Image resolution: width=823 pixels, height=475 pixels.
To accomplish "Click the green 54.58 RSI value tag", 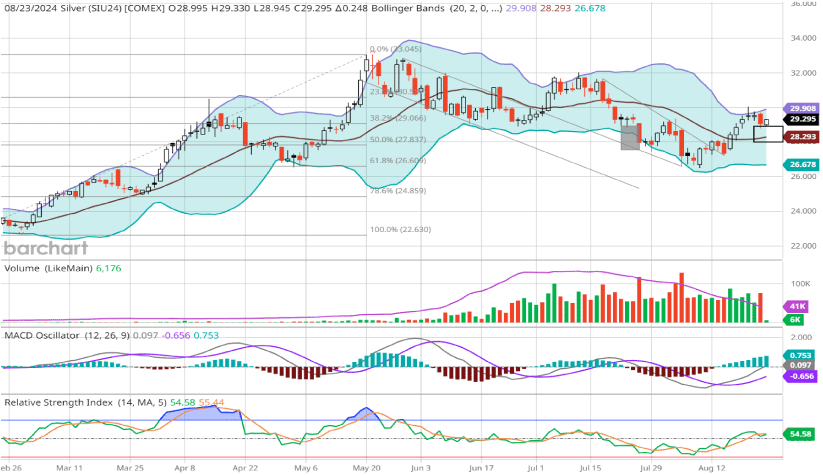I will tap(801, 435).
